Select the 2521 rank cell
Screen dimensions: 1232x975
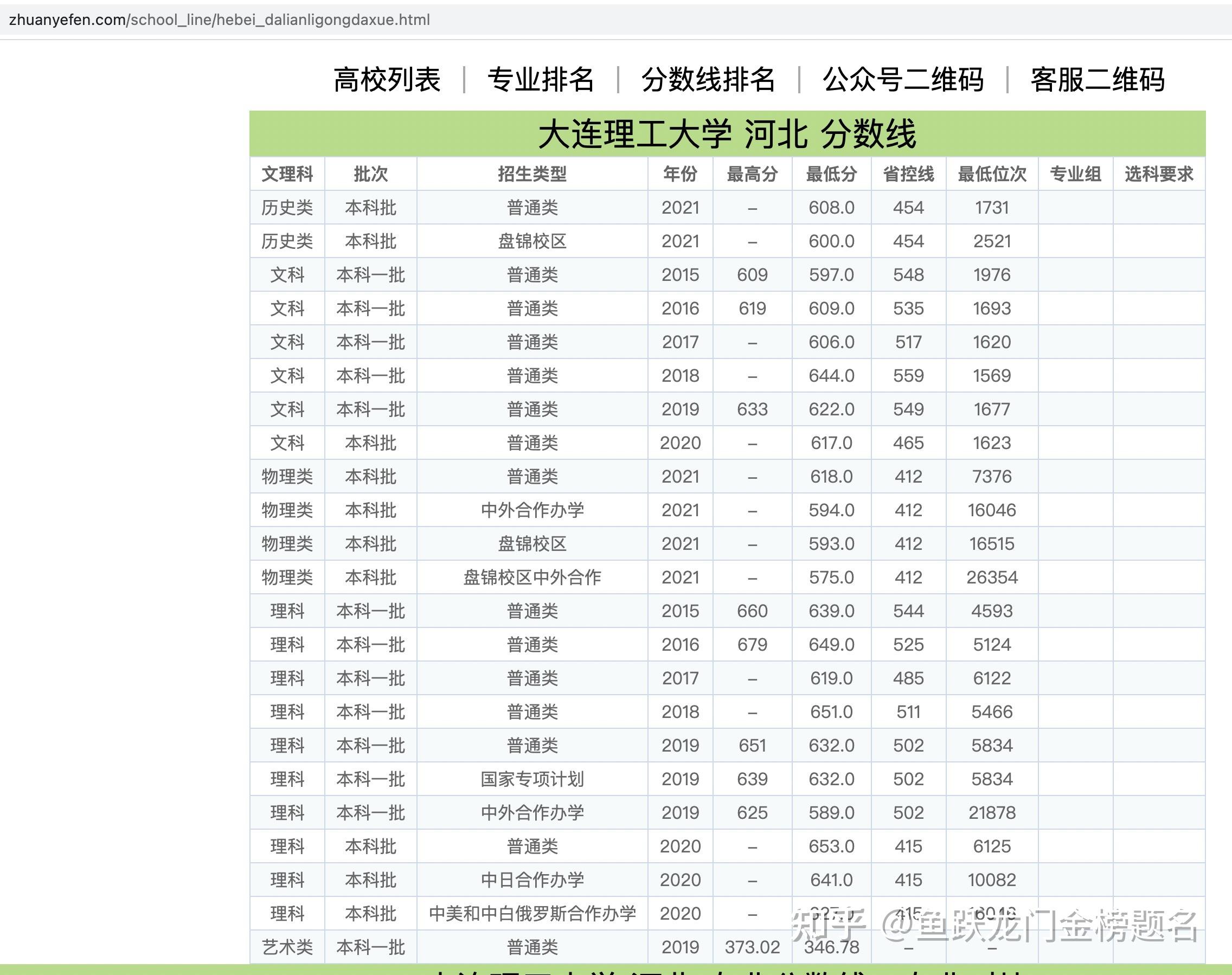(992, 241)
